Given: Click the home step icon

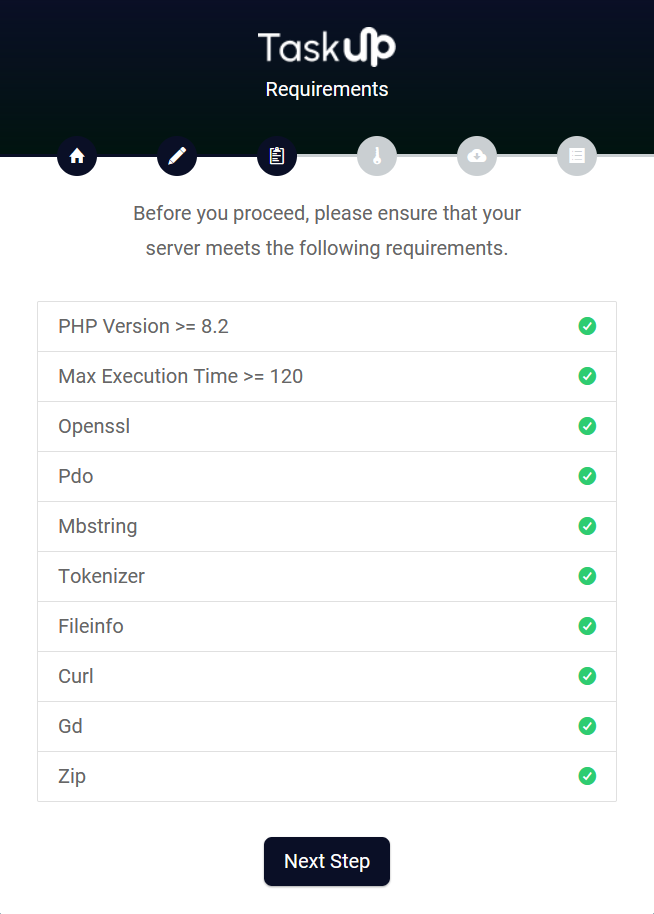Looking at the screenshot, I should click(77, 156).
